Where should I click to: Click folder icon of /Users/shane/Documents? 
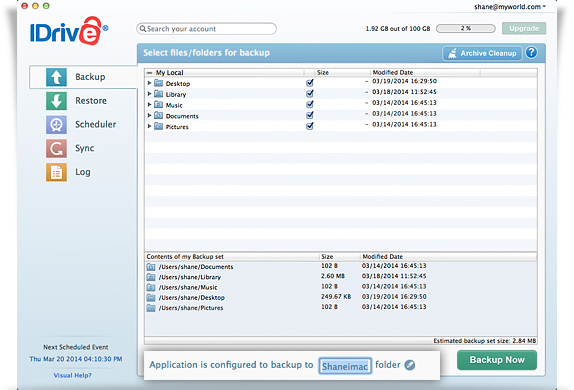[x=151, y=267]
